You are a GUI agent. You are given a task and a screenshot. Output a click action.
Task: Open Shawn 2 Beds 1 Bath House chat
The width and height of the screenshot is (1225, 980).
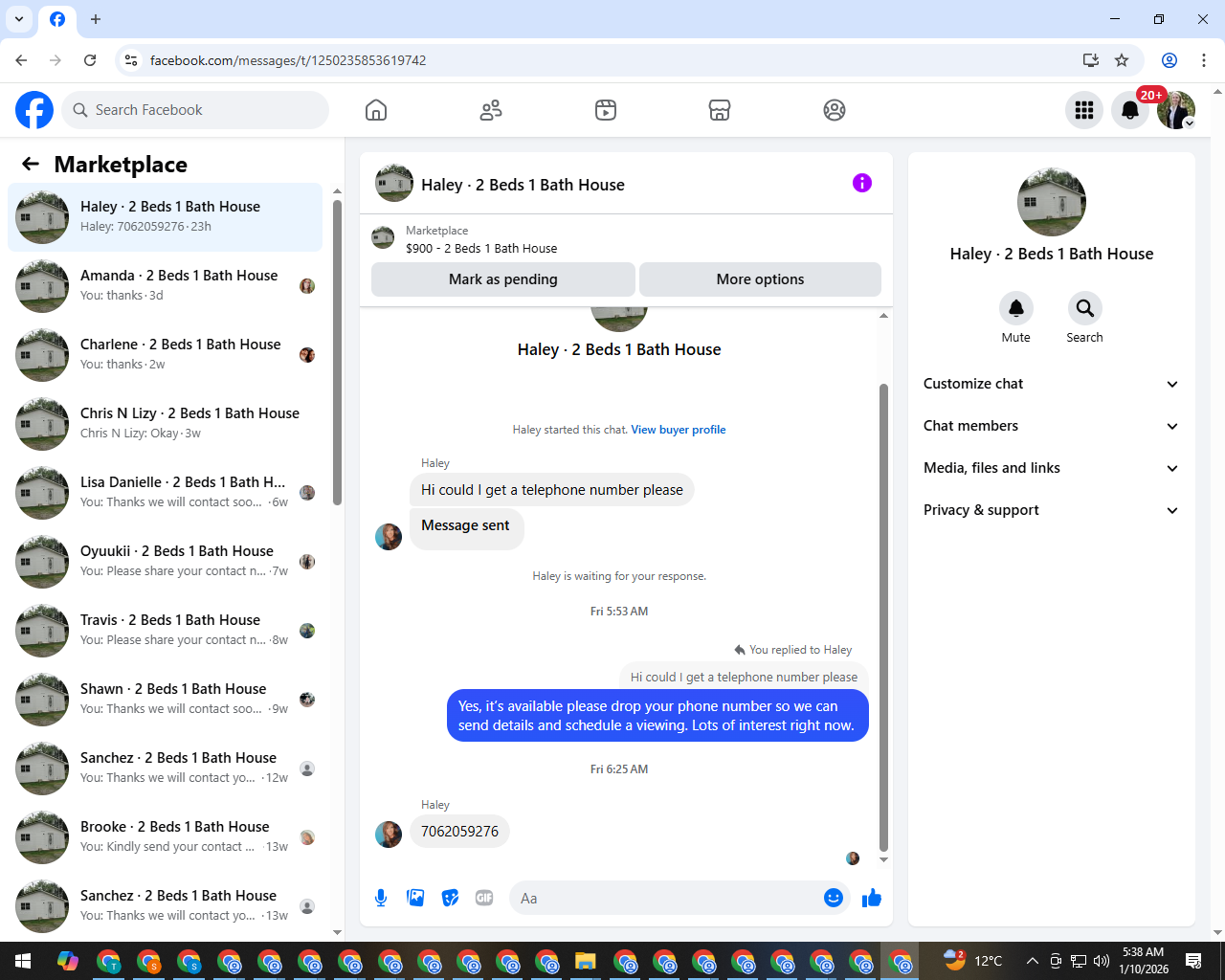165,700
